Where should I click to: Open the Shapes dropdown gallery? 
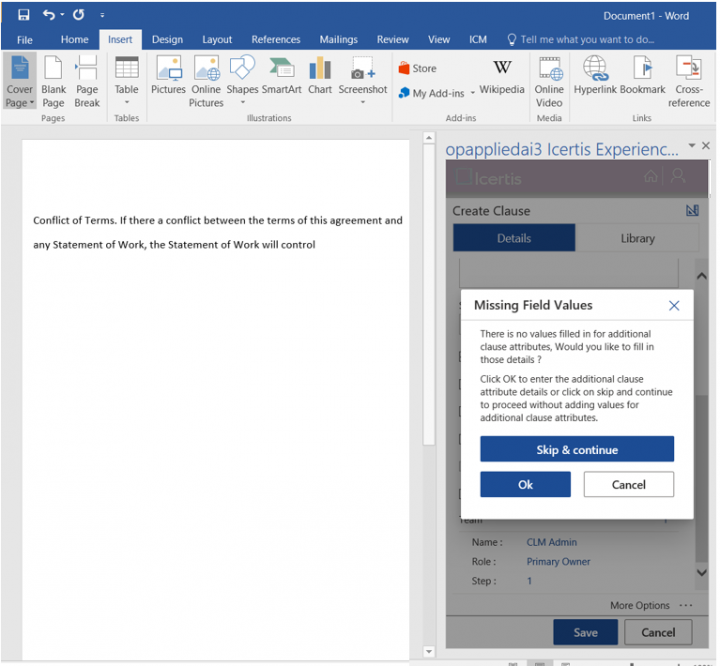point(242,101)
